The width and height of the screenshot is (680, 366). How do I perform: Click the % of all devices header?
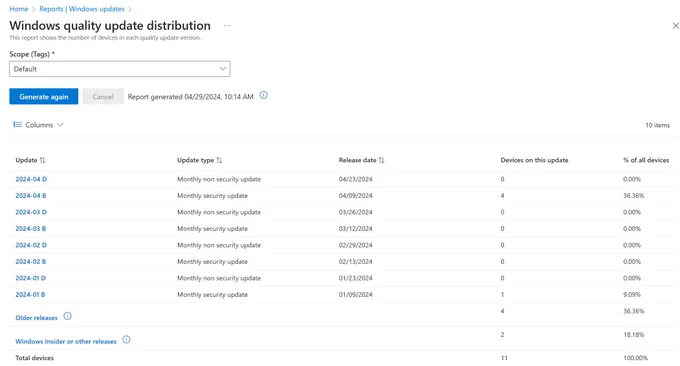click(646, 160)
